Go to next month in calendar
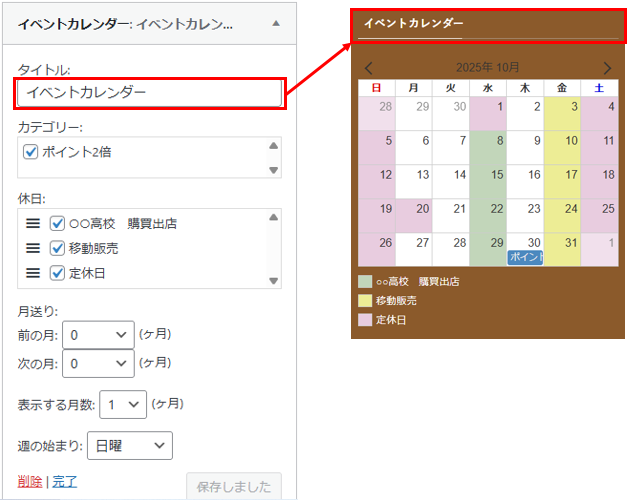 click(607, 68)
